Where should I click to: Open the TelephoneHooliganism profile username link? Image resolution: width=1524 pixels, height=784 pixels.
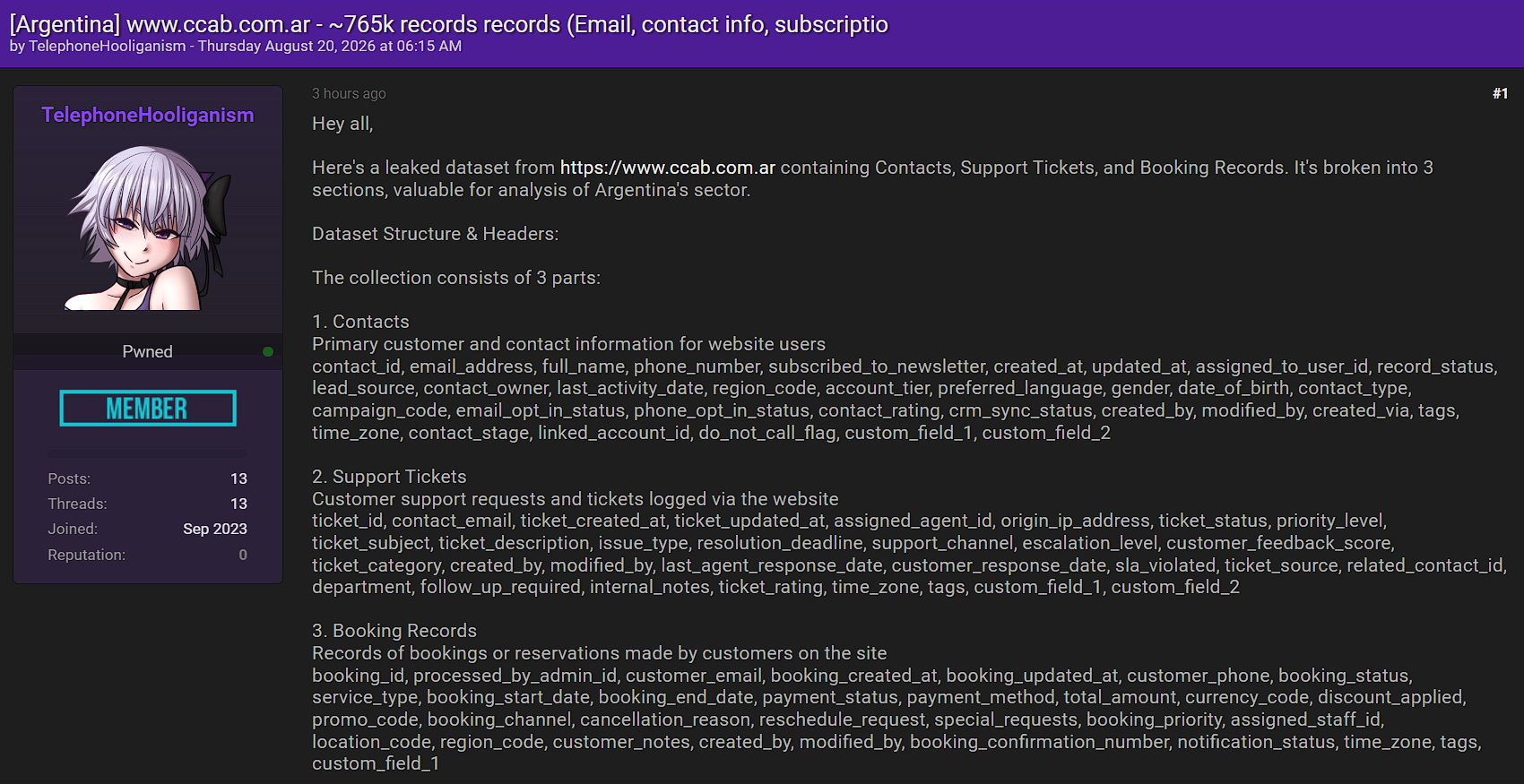pyautogui.click(x=148, y=115)
